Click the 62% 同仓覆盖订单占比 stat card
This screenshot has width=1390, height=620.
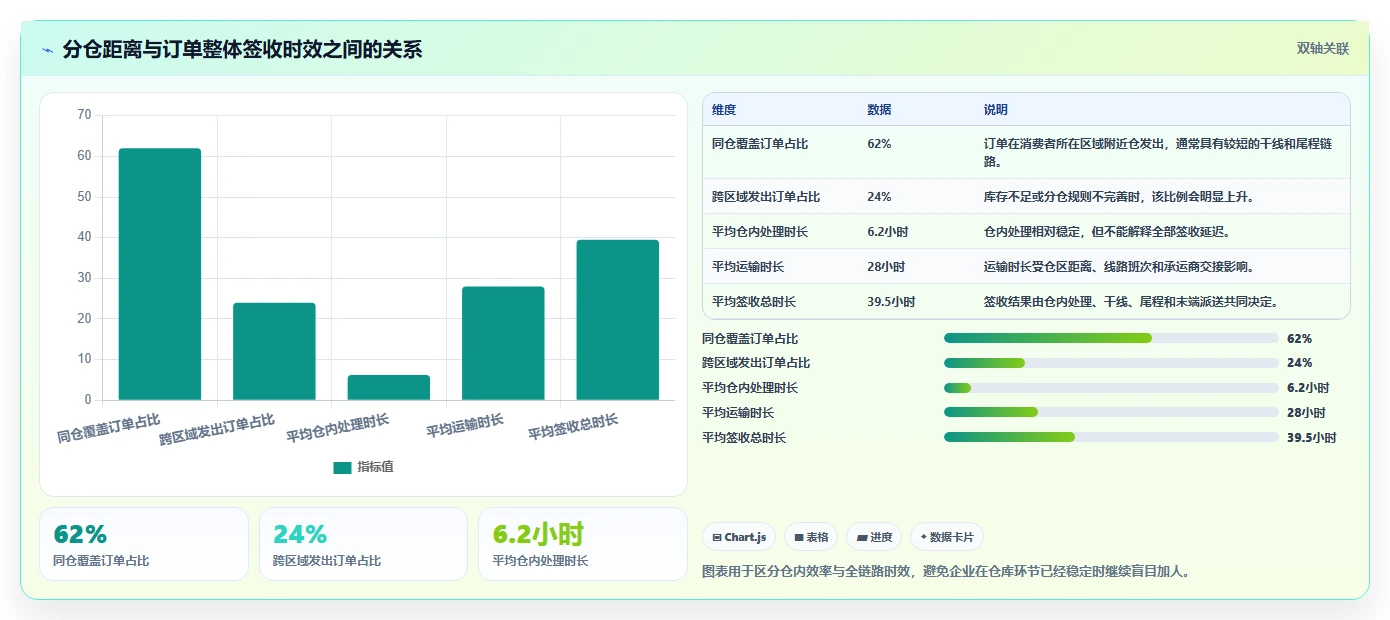(144, 544)
